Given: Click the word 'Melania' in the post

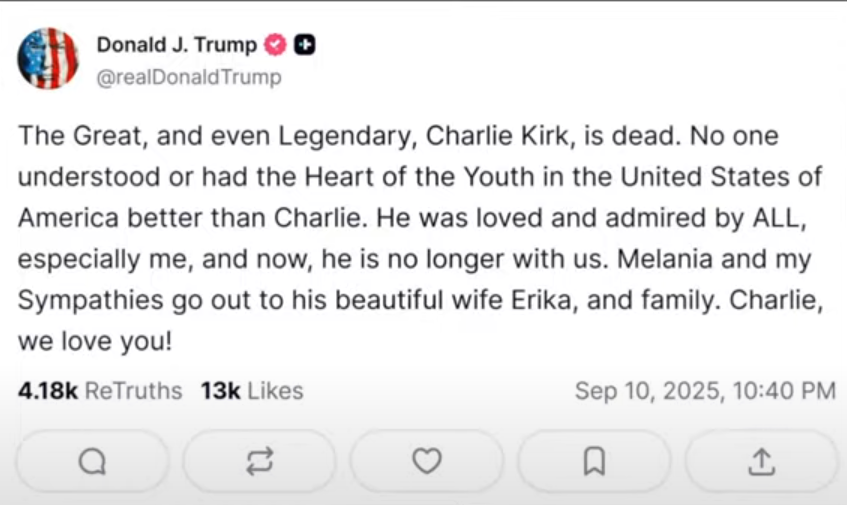Looking at the screenshot, I should click(666, 258).
